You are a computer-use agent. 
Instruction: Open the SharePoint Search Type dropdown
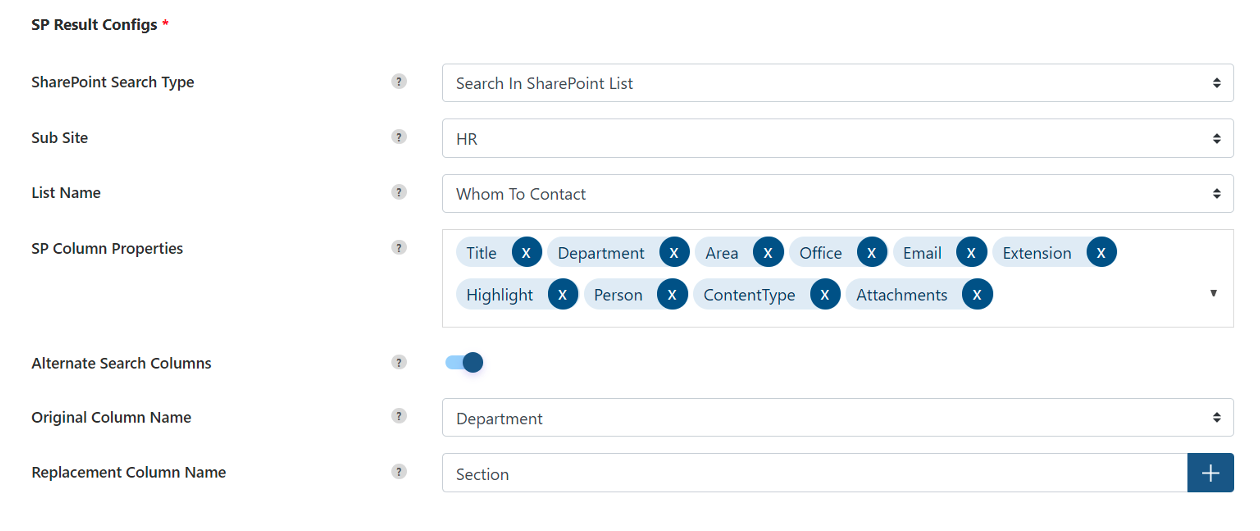(838, 83)
